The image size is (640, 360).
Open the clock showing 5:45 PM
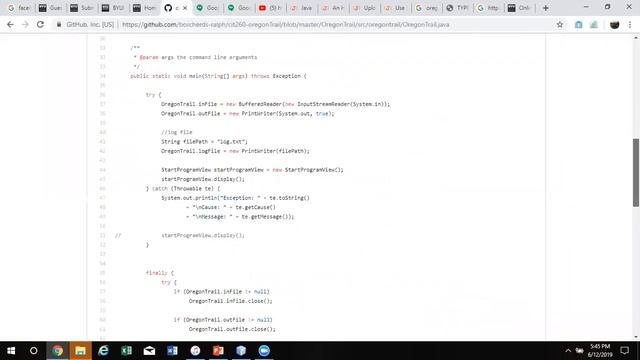coord(600,351)
